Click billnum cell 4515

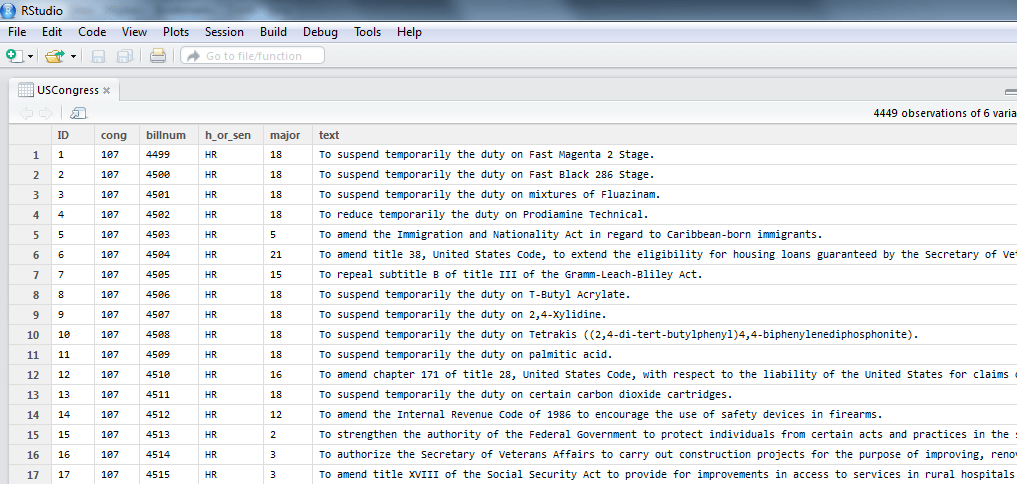[169, 474]
